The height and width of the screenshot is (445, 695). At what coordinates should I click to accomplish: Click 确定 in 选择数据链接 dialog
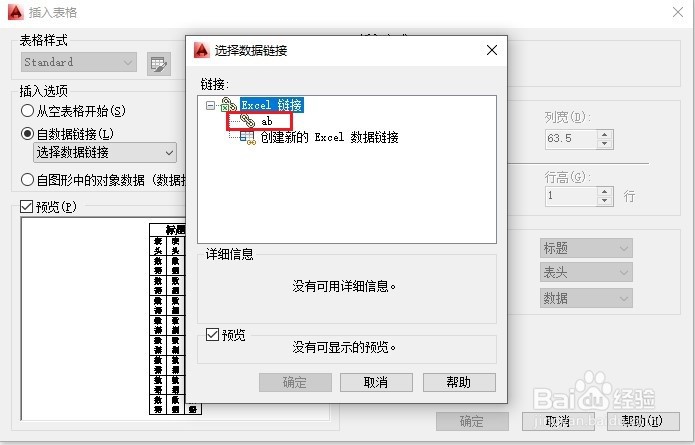295,382
